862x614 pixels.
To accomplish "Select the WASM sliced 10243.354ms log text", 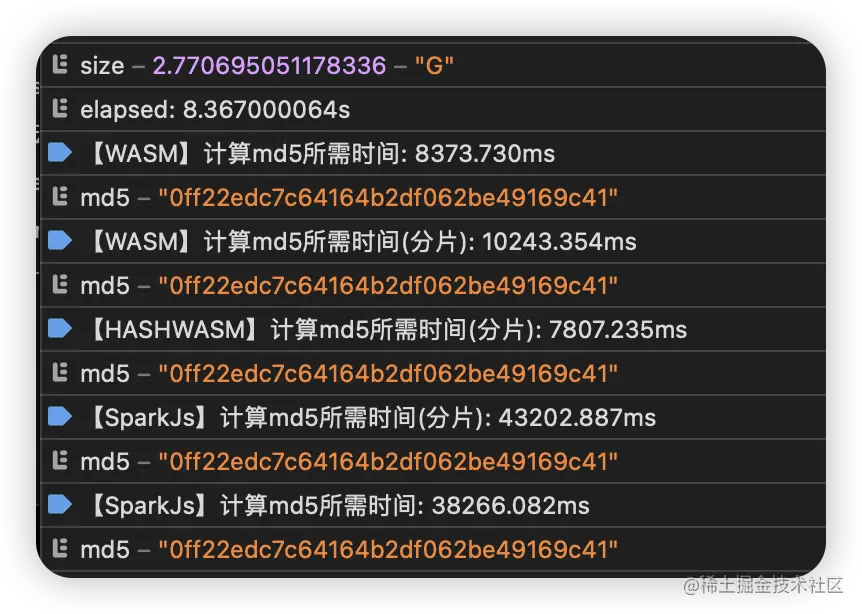I will click(362, 241).
